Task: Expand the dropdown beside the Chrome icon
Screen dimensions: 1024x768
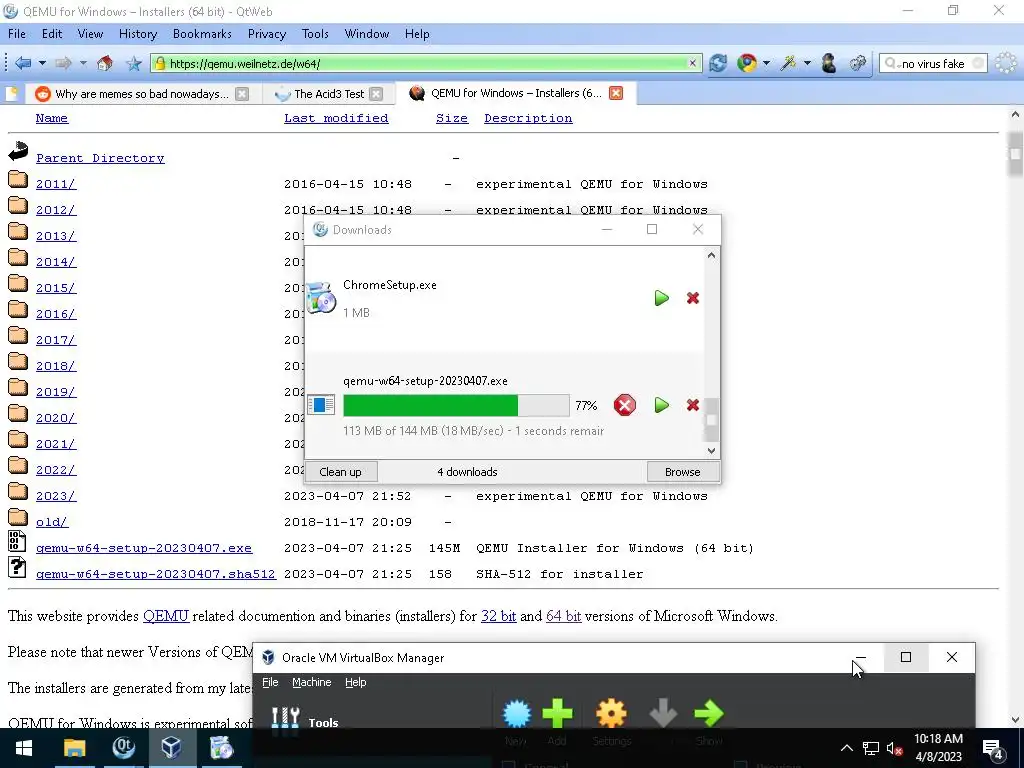Action: (766, 63)
